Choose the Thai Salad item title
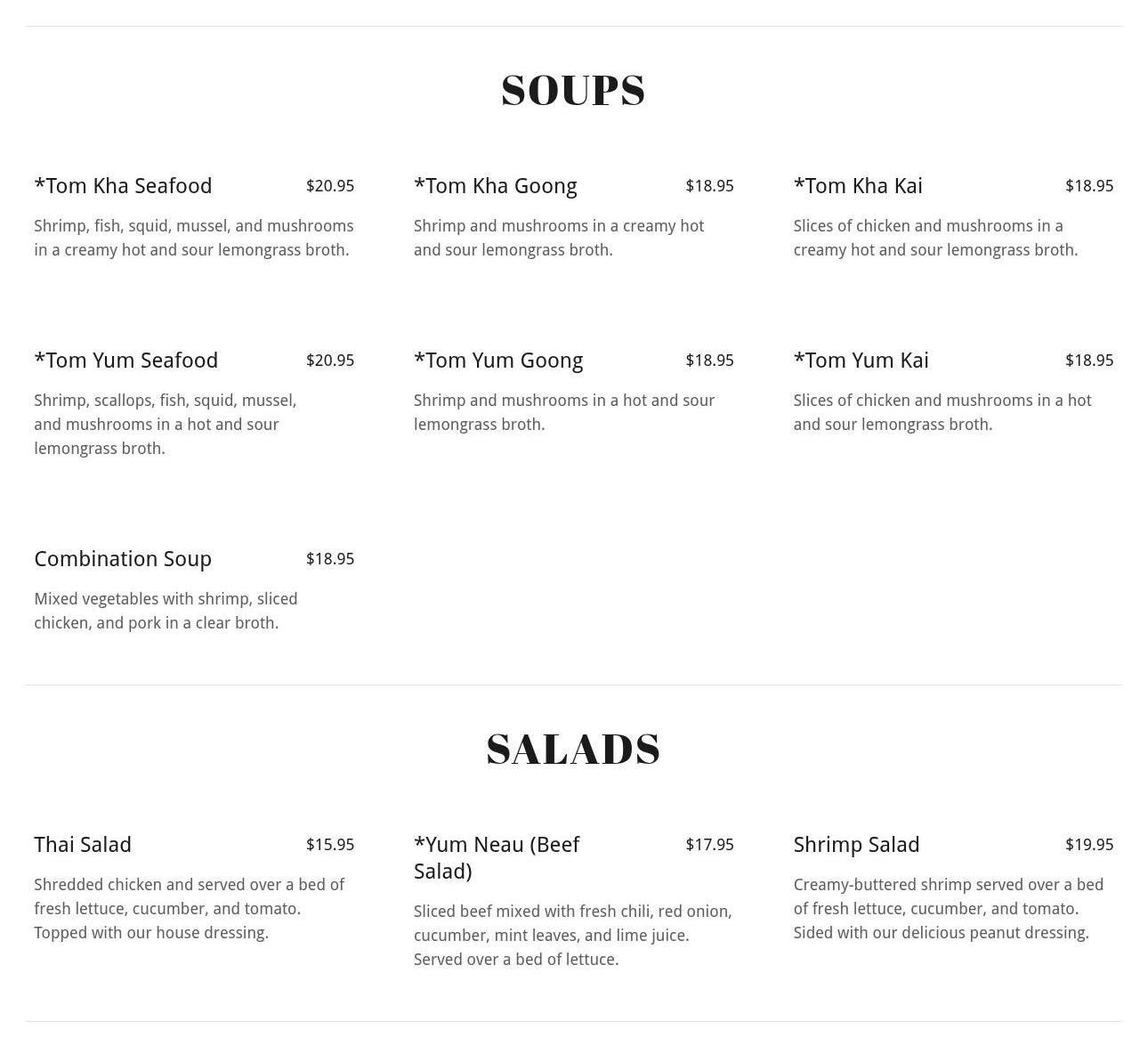This screenshot has height=1038, width=1148. pyautogui.click(x=83, y=845)
